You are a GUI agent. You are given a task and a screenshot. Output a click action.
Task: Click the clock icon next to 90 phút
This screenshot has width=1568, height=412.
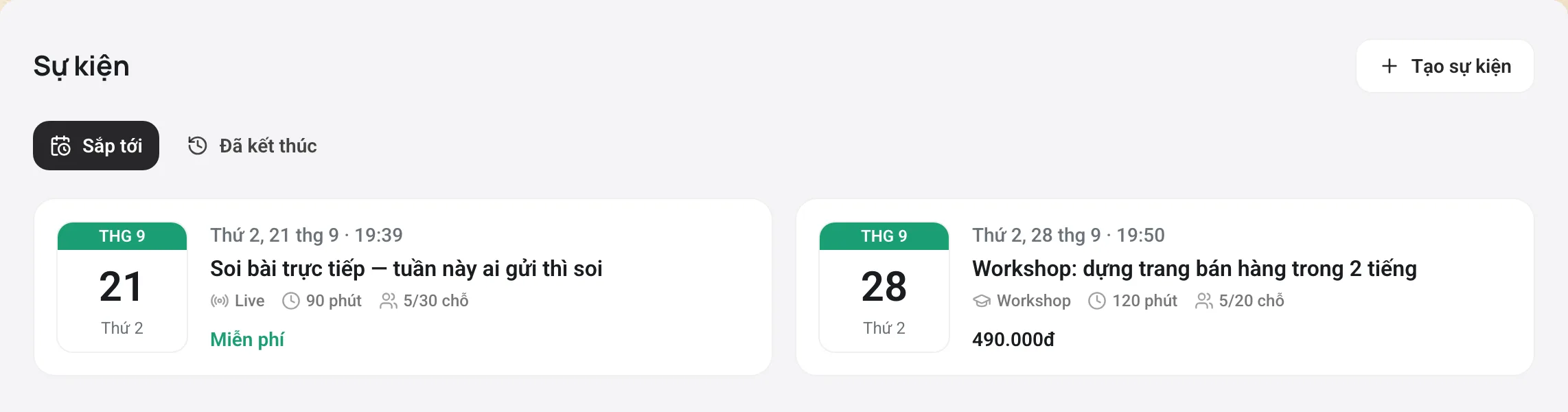[x=291, y=301]
